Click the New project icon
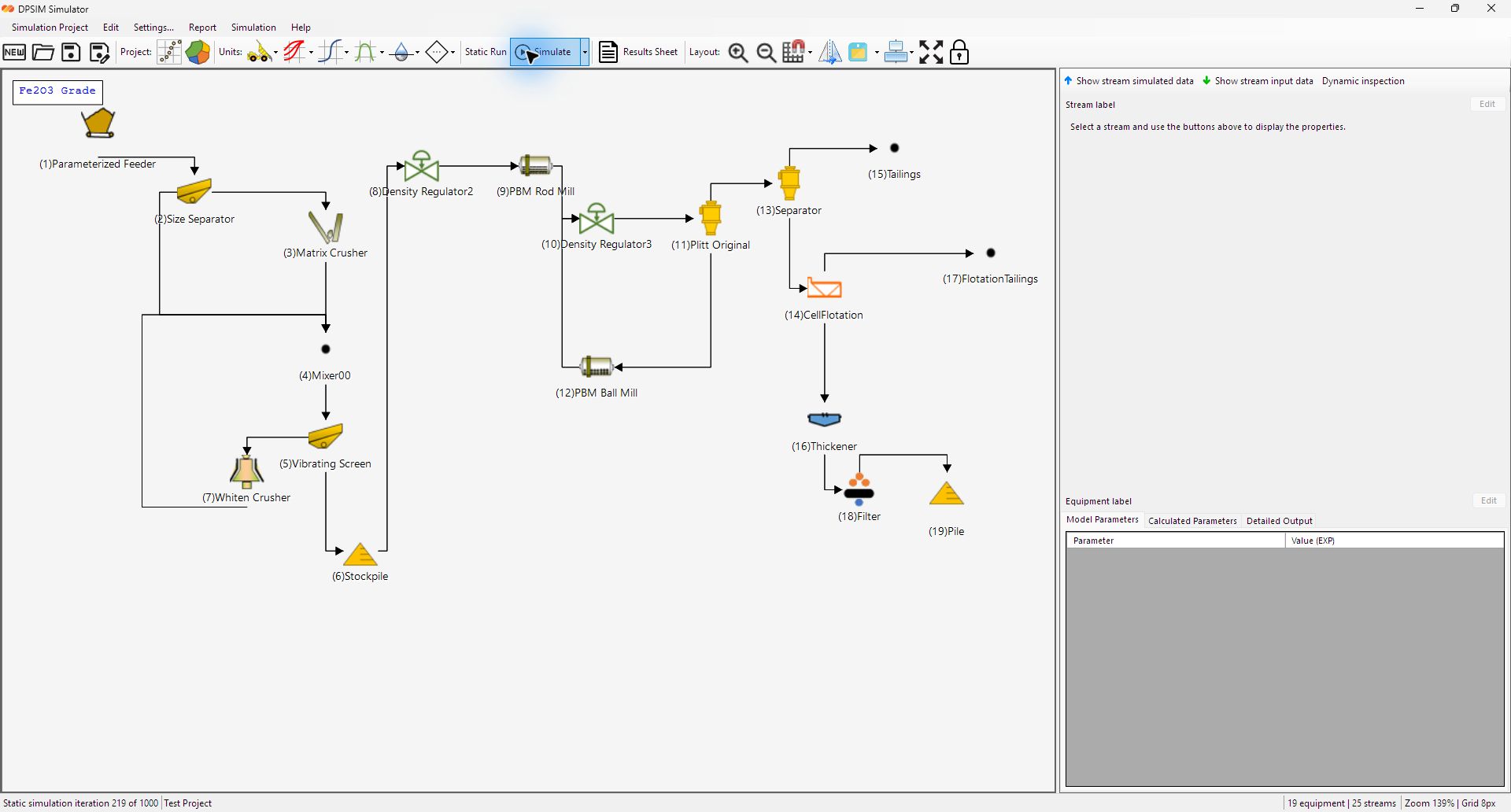This screenshot has width=1511, height=812. tap(14, 53)
